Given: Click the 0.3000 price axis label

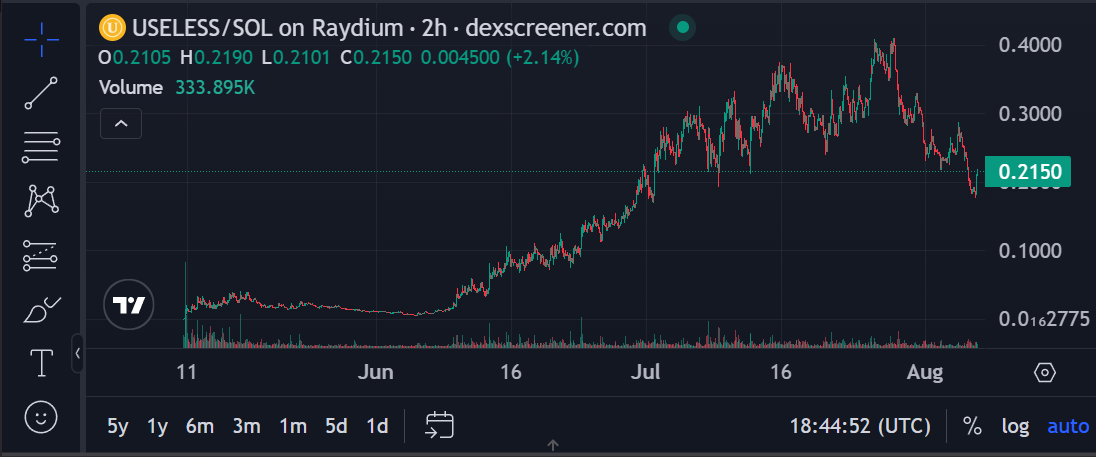Looking at the screenshot, I should click(1030, 113).
